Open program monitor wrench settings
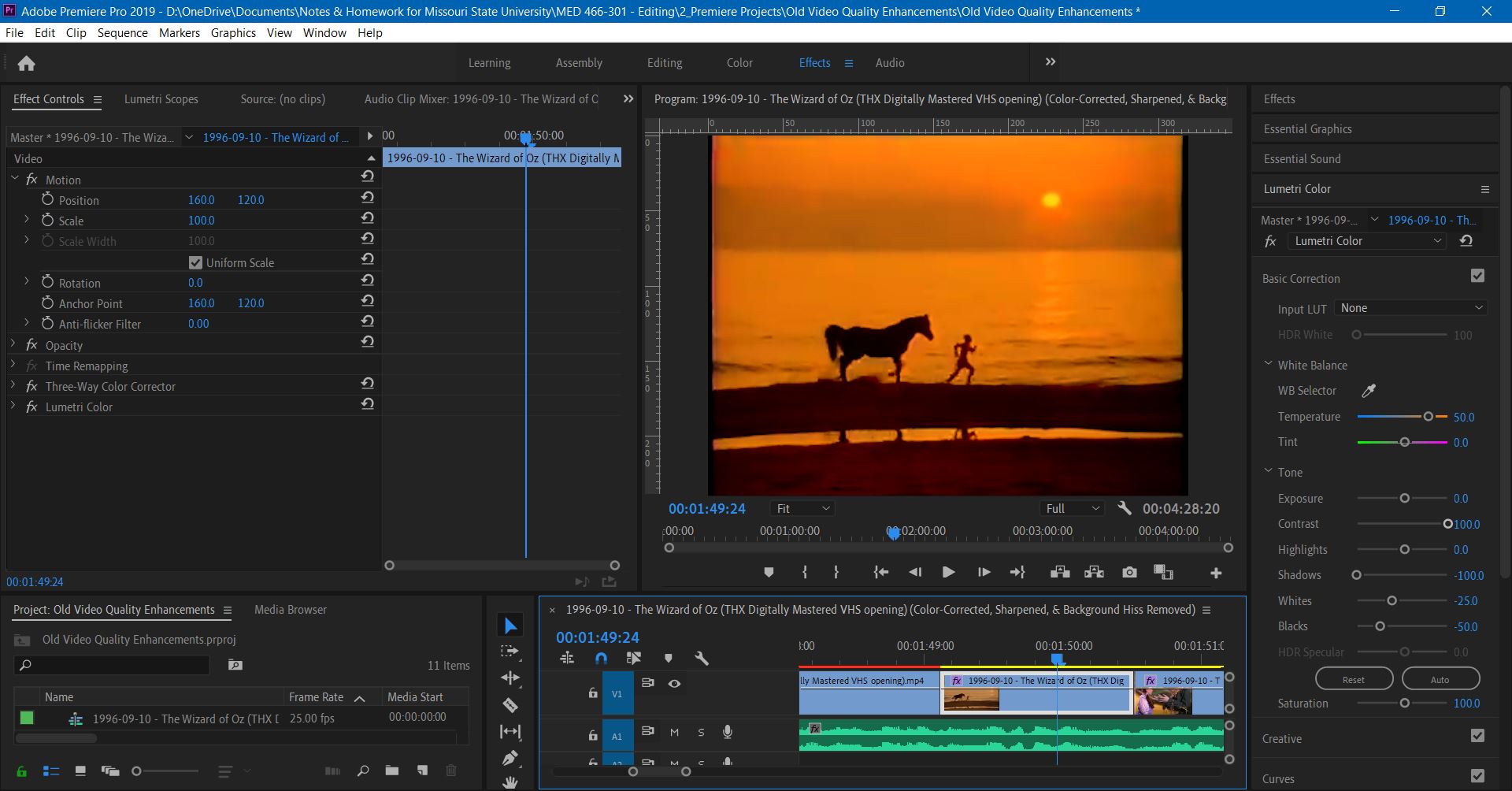1512x791 pixels. pyautogui.click(x=1125, y=508)
